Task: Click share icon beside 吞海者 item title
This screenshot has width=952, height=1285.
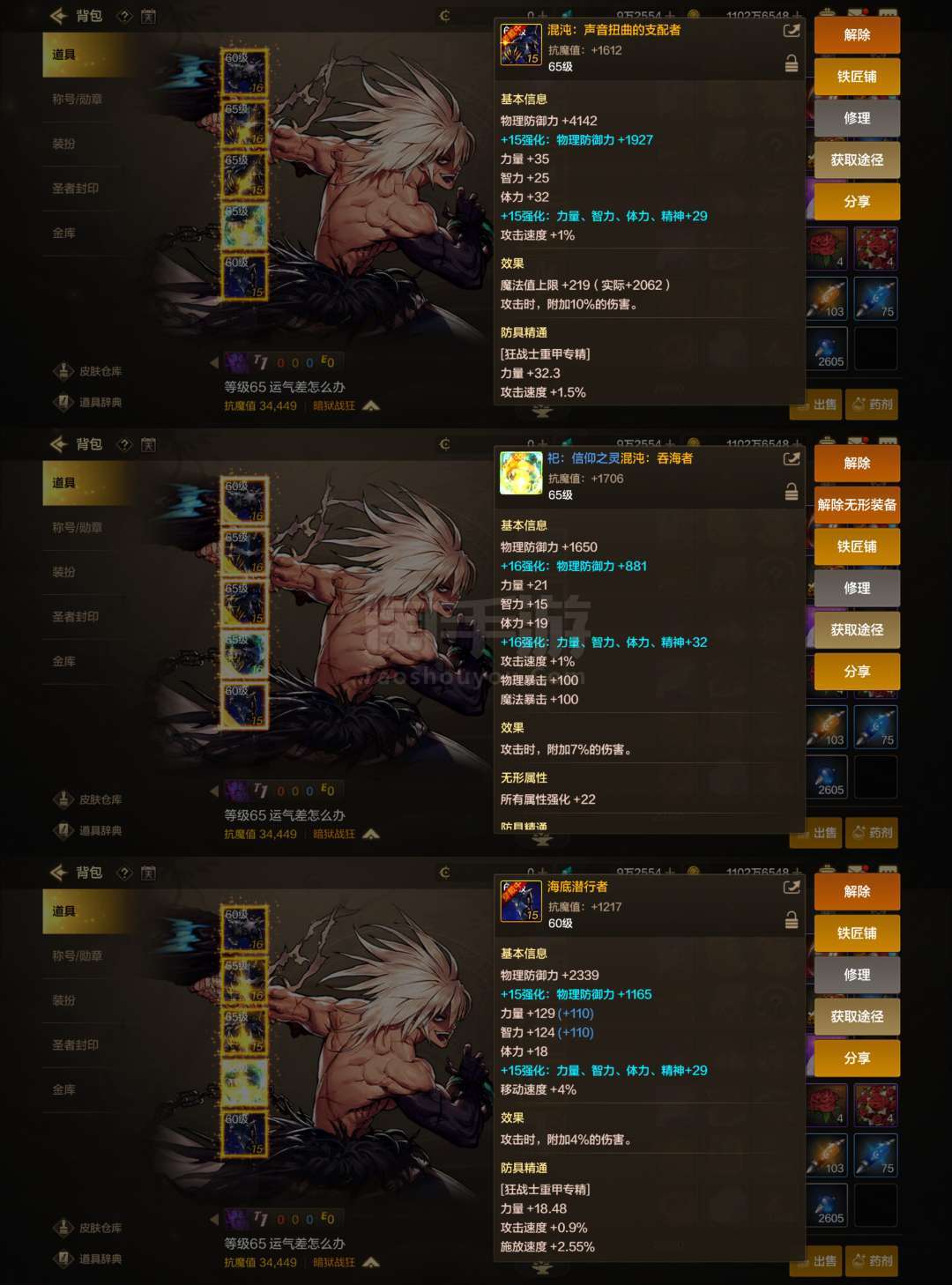Action: tap(792, 459)
